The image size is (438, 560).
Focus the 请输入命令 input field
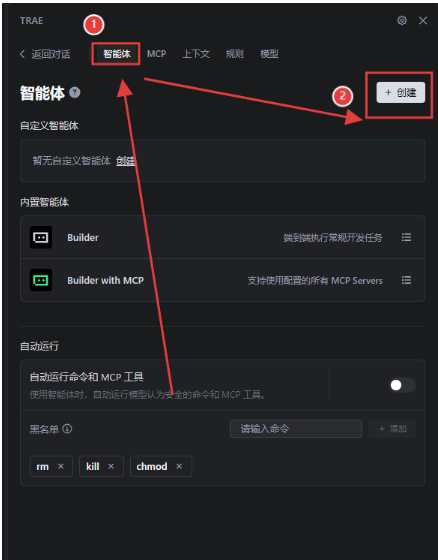296,429
